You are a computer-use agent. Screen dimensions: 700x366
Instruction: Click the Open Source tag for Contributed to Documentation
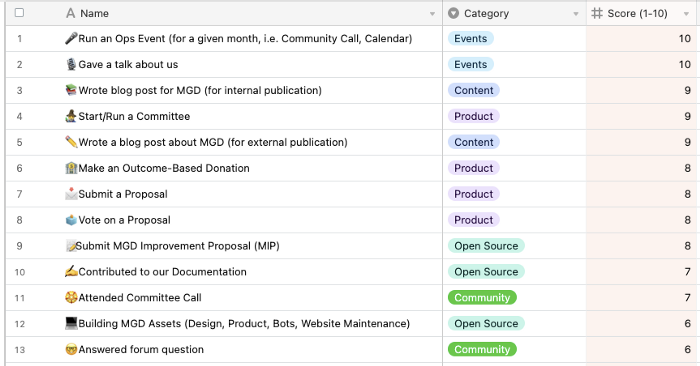[x=486, y=271]
